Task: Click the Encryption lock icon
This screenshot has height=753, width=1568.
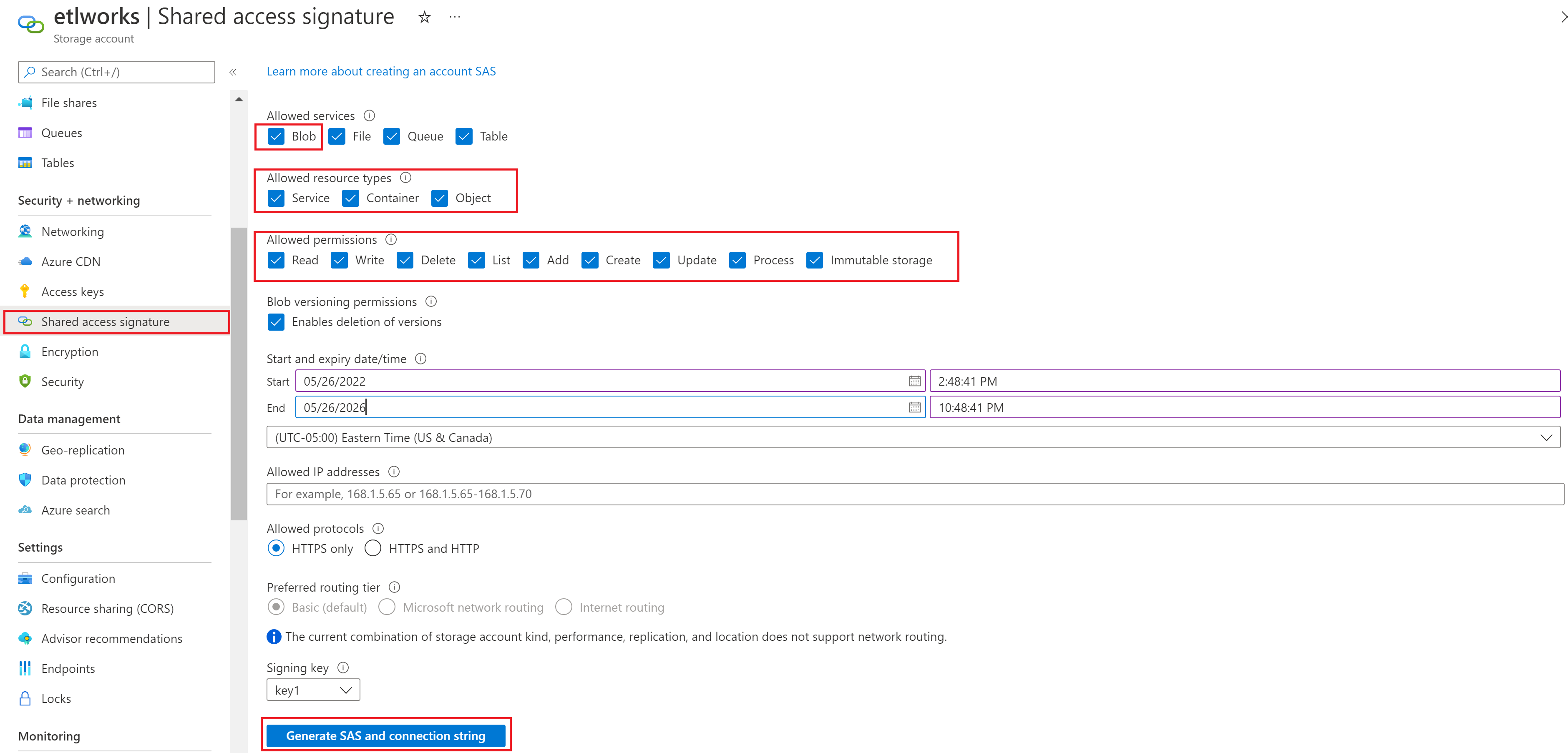Action: tap(25, 351)
